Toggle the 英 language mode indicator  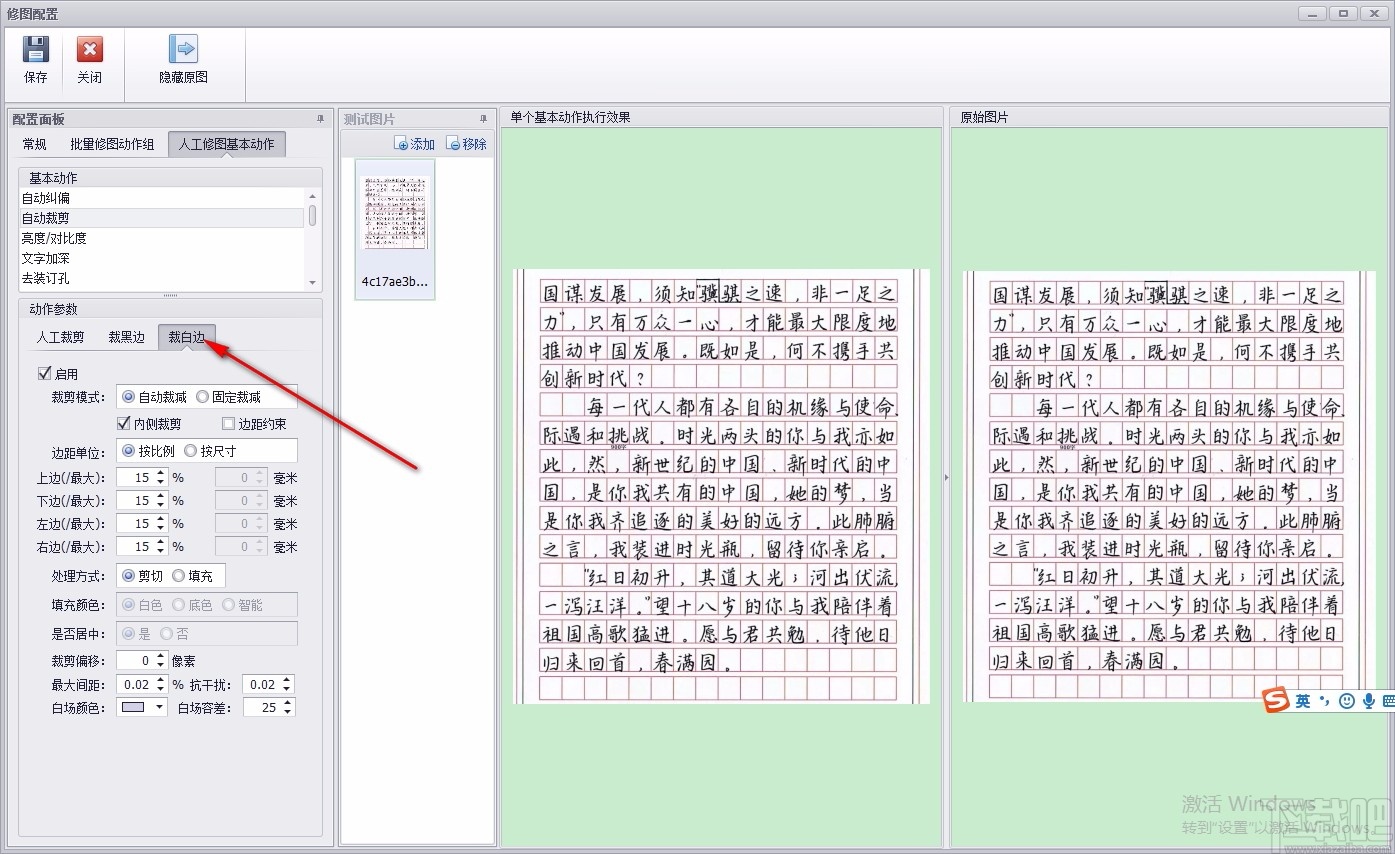point(1303,701)
